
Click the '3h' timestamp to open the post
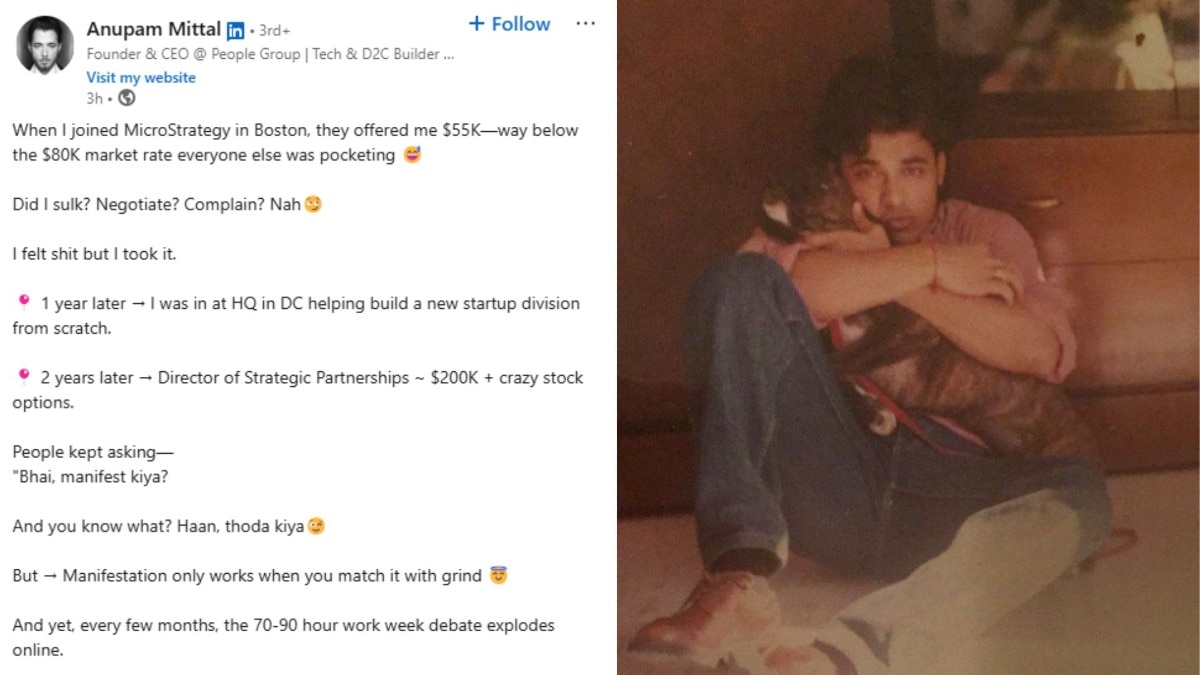point(93,98)
